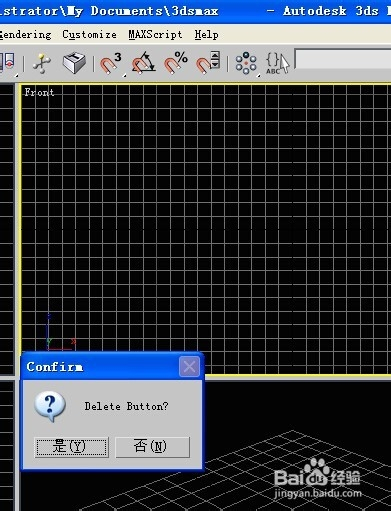Click the named selection sets input field

(343, 60)
